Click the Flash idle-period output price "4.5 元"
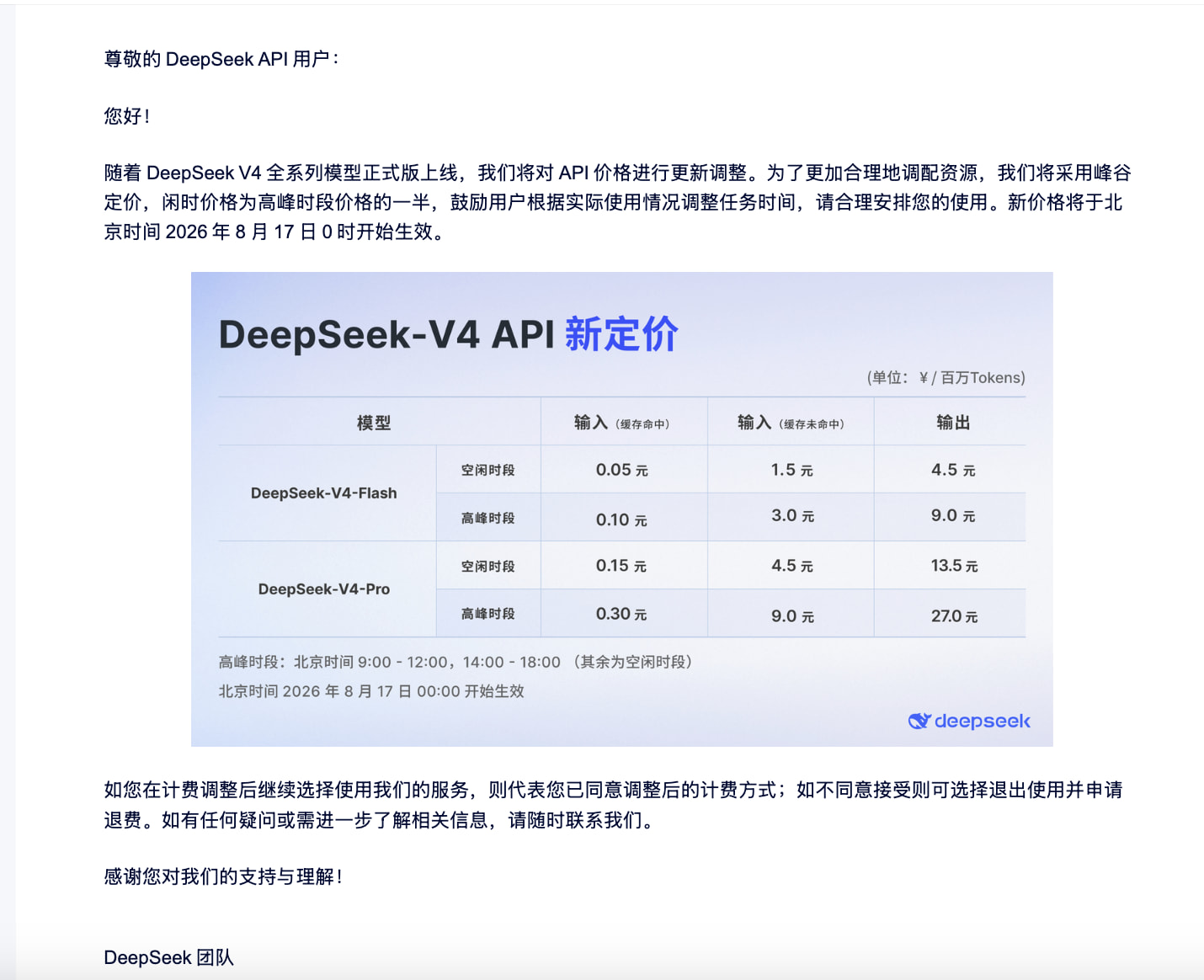The width and height of the screenshot is (1204, 980). point(953,470)
